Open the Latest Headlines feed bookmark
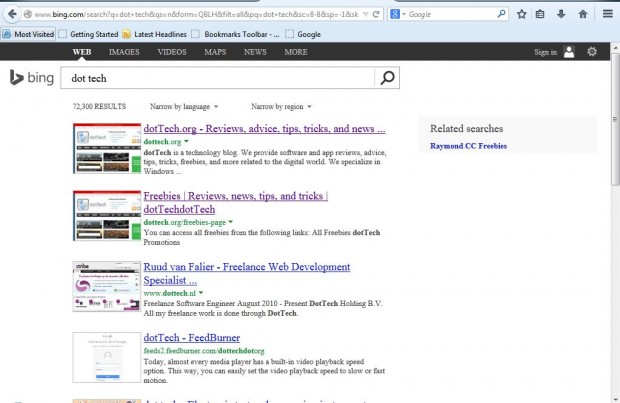 pyautogui.click(x=154, y=34)
